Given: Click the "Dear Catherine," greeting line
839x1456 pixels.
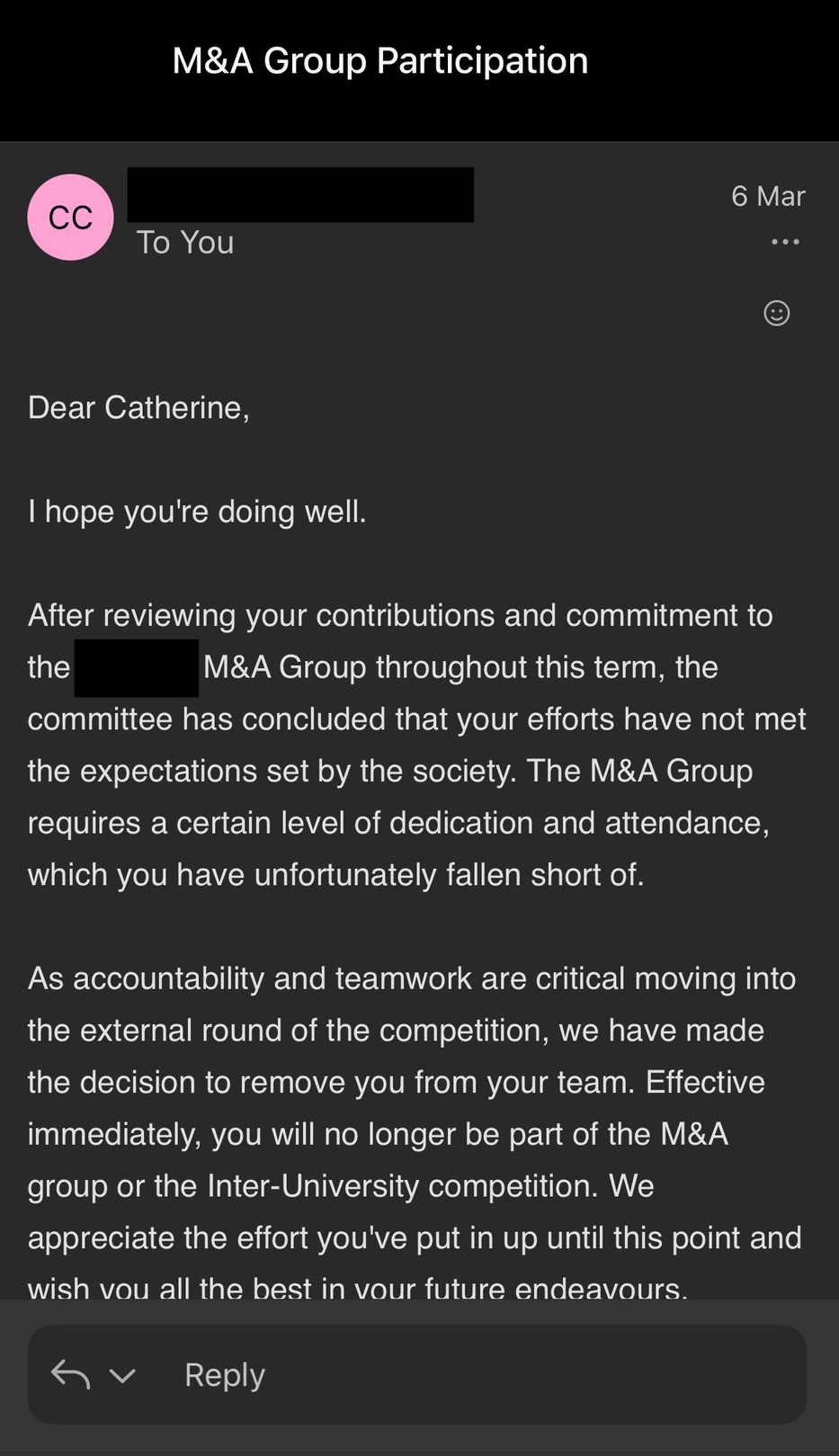Looking at the screenshot, I should [x=138, y=407].
